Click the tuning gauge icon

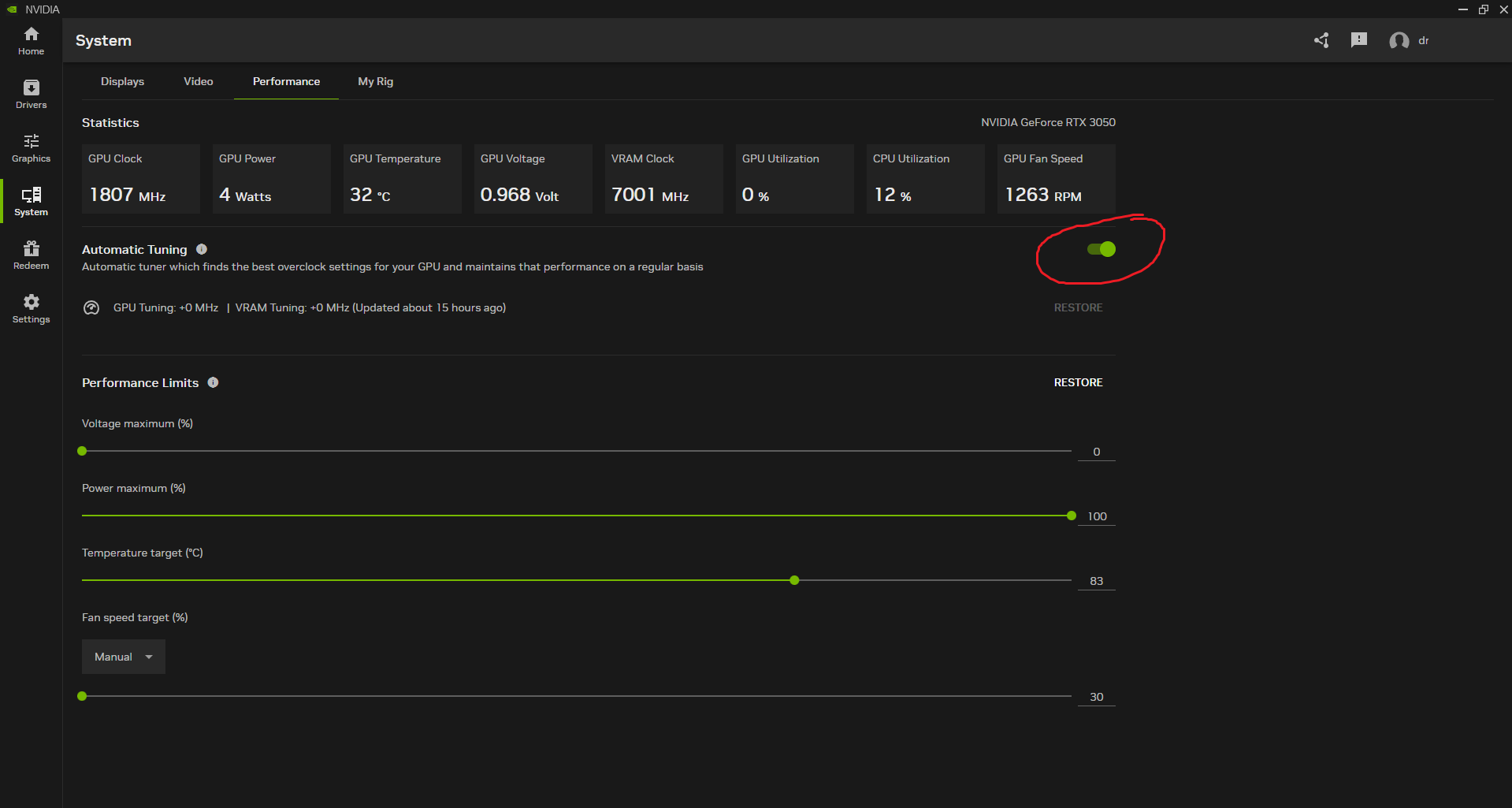[x=91, y=307]
